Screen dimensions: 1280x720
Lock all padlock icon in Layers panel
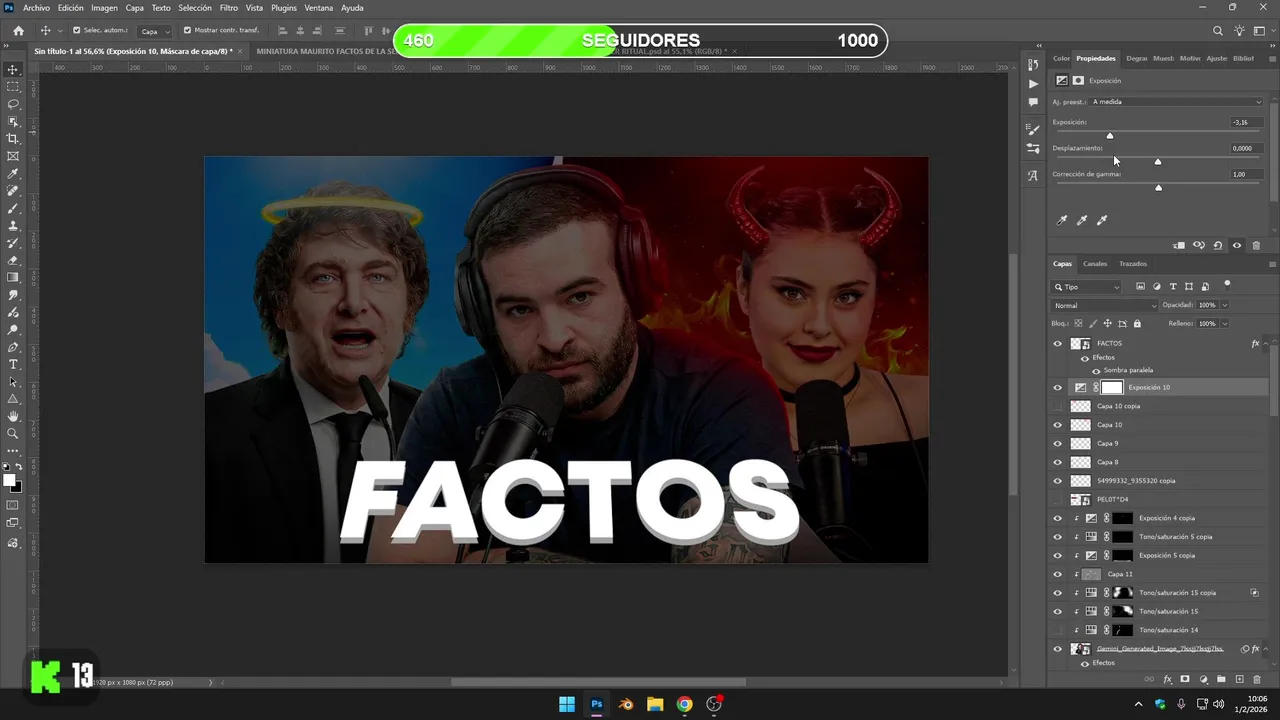pos(1137,324)
